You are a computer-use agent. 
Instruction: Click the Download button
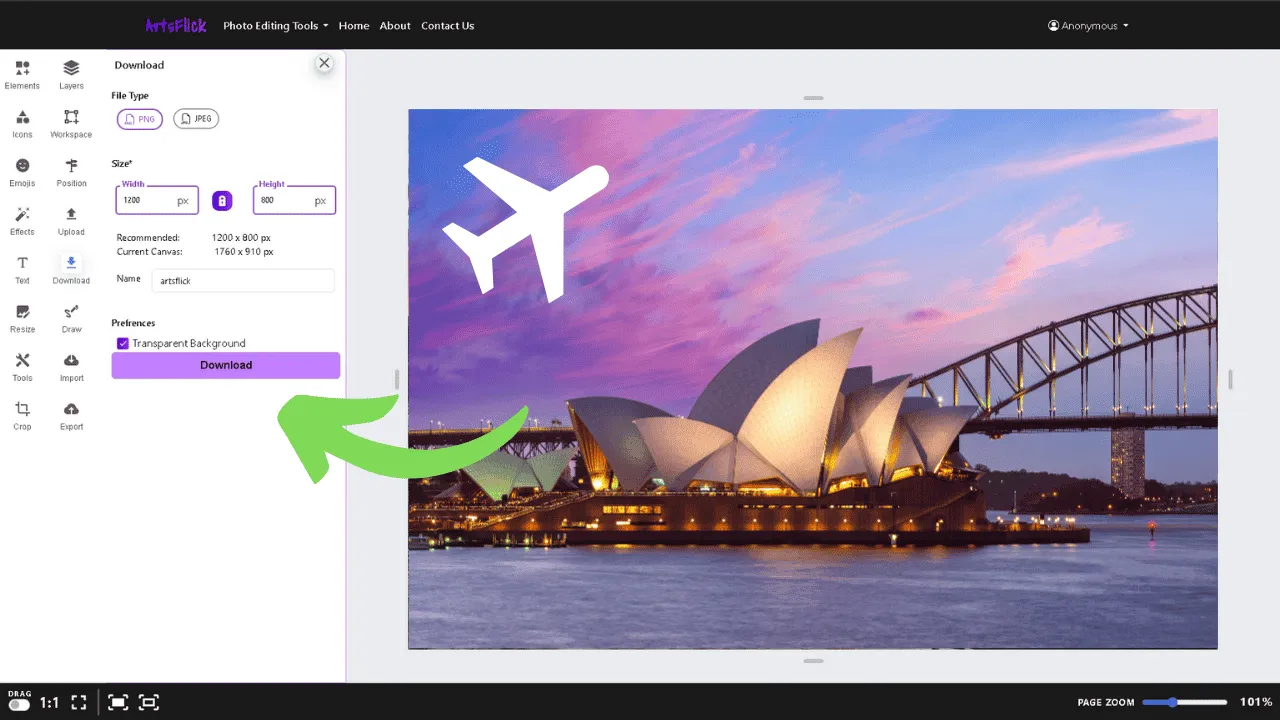coord(225,365)
